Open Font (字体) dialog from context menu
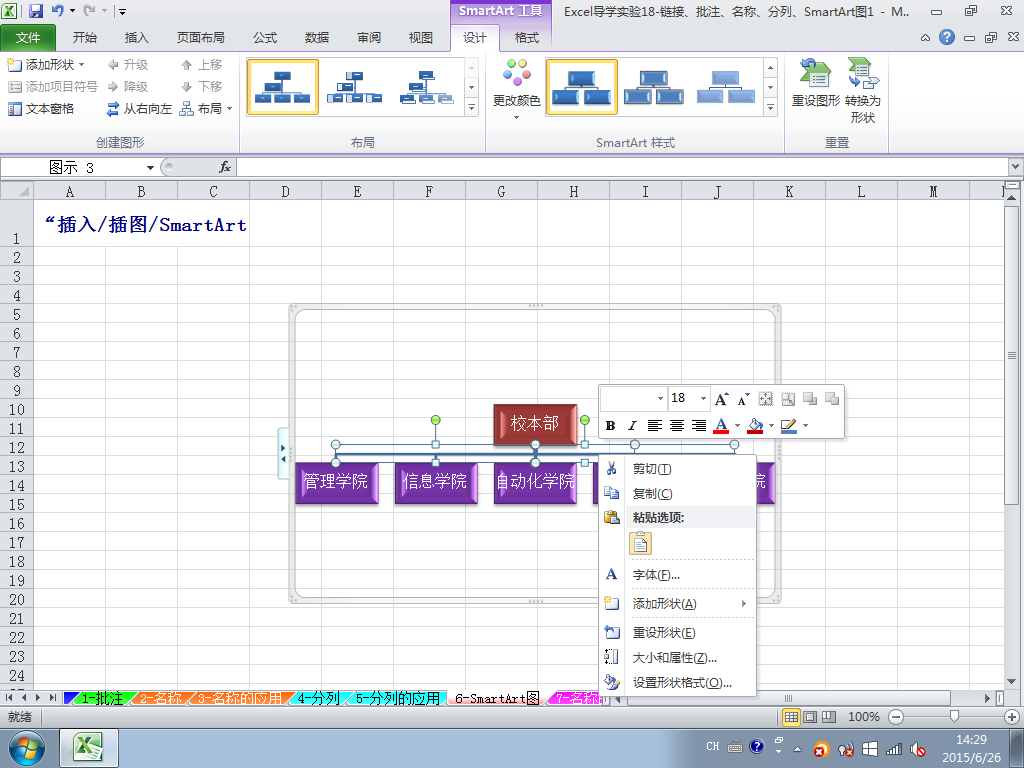The height and width of the screenshot is (768, 1024). tap(677, 575)
